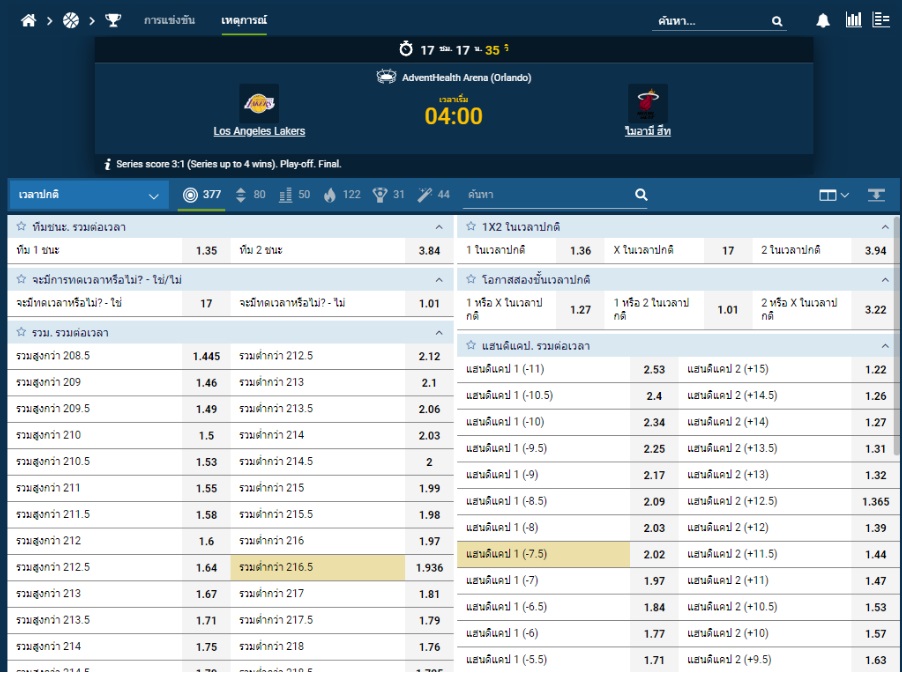Image resolution: width=902 pixels, height=673 pixels.
Task: Favorite the 1X2 ในเวลาปกติ market star
Action: point(471,227)
